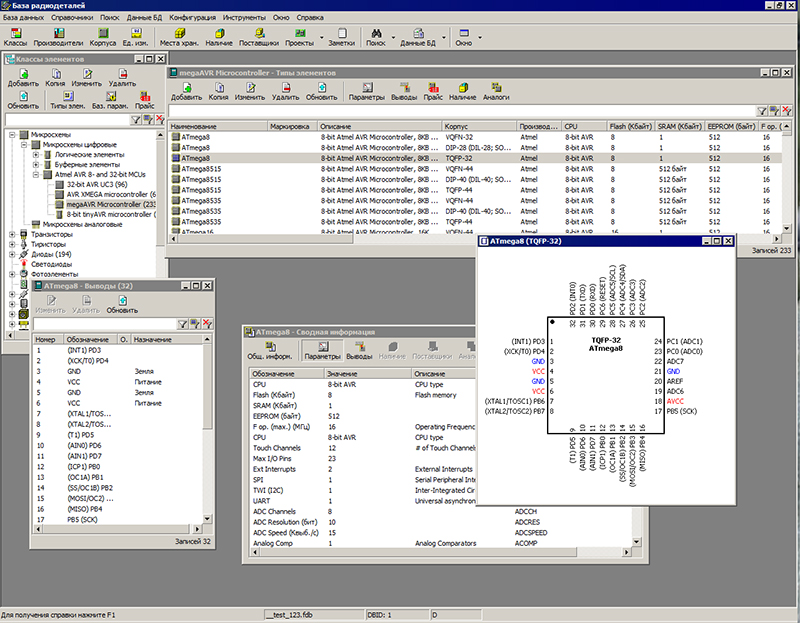Open Выводы in megaAVR Типы элементов window
The image size is (800, 623).
[404, 92]
